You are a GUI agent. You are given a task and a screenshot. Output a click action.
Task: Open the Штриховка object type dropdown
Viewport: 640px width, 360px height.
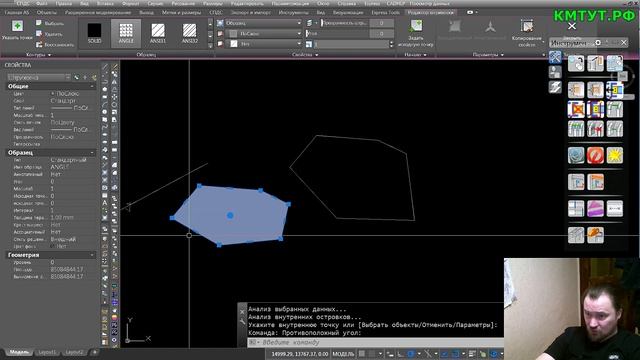(39, 77)
